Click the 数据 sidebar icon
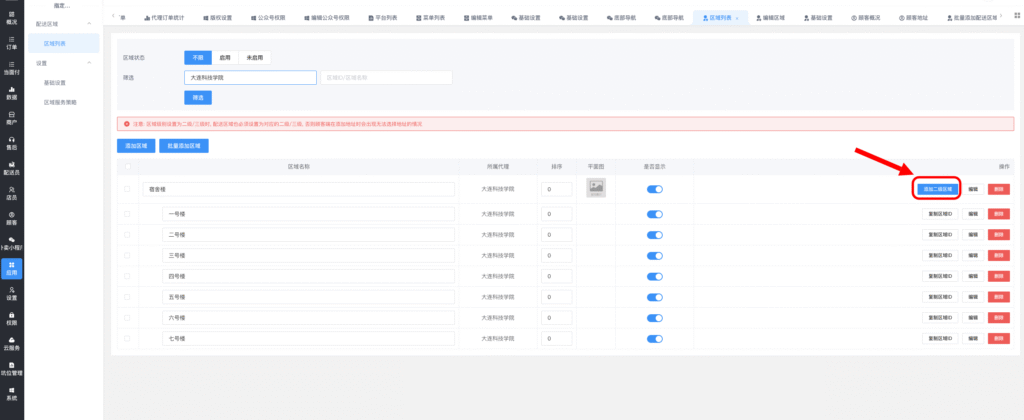Viewport: 1024px width, 420px height. click(x=11, y=94)
